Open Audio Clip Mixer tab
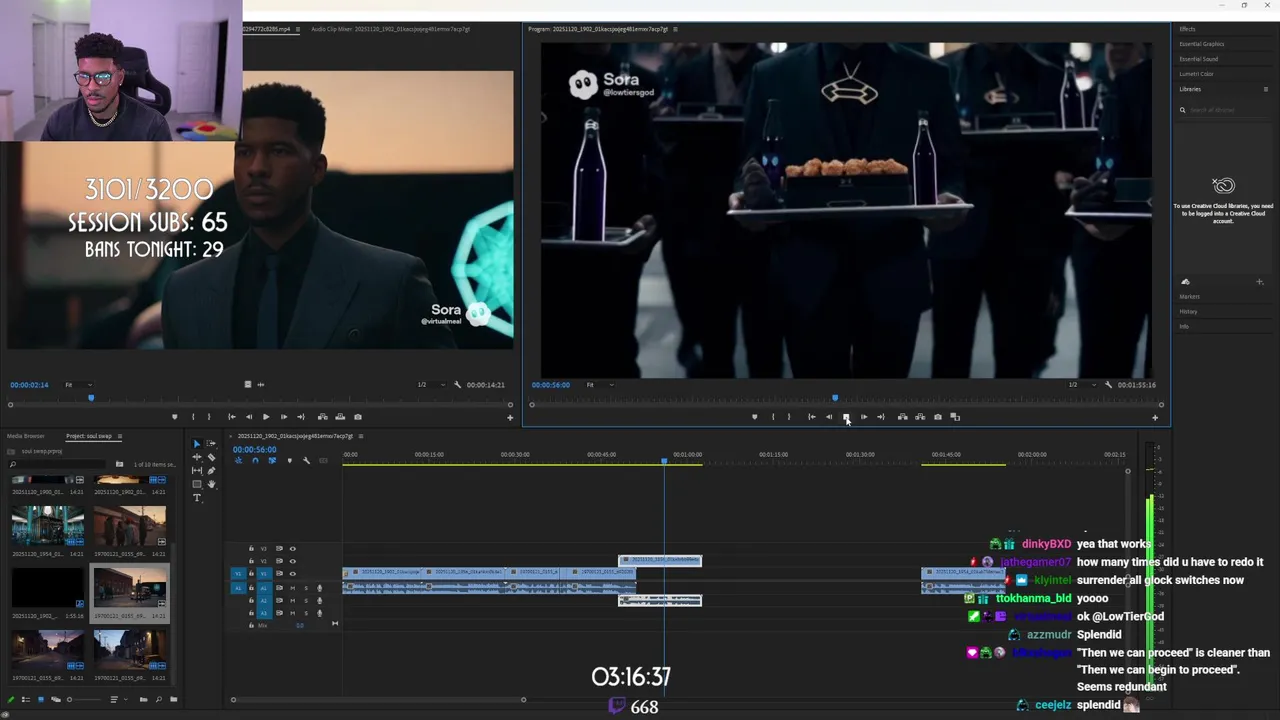 click(x=390, y=29)
